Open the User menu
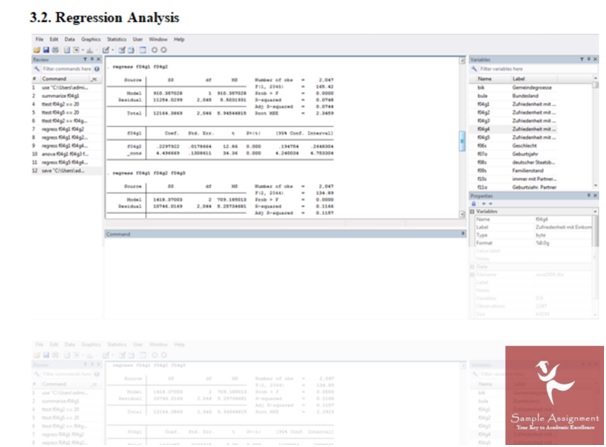 [x=138, y=39]
